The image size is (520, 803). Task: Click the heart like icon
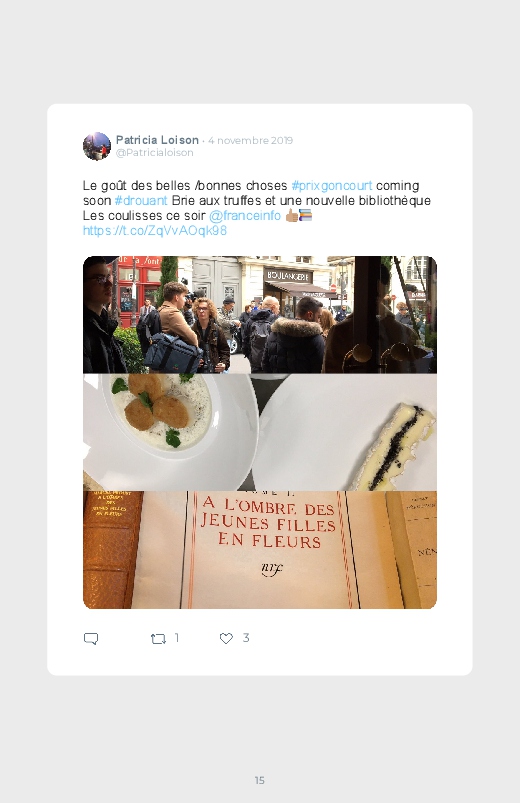click(226, 638)
